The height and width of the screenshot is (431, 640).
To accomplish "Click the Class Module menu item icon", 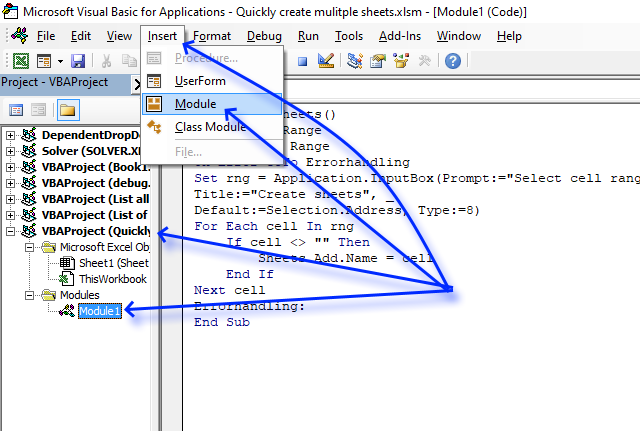I will [x=154, y=127].
